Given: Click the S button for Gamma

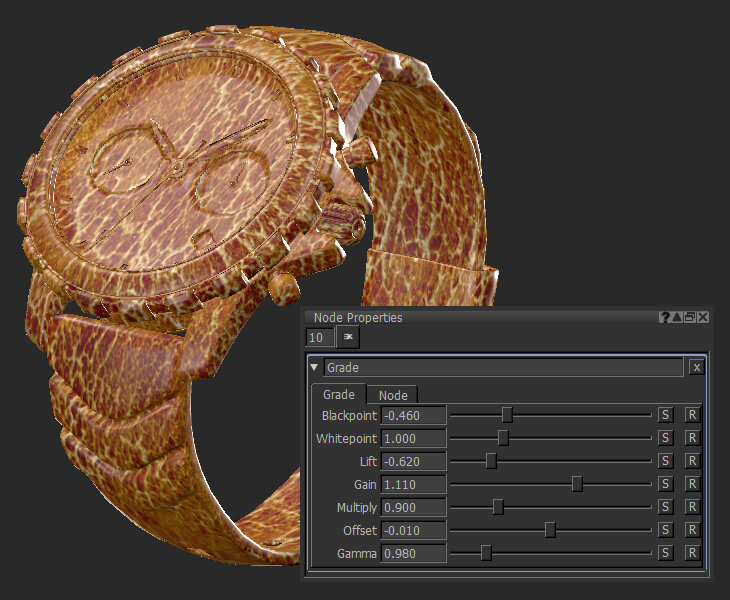Looking at the screenshot, I should [665, 553].
